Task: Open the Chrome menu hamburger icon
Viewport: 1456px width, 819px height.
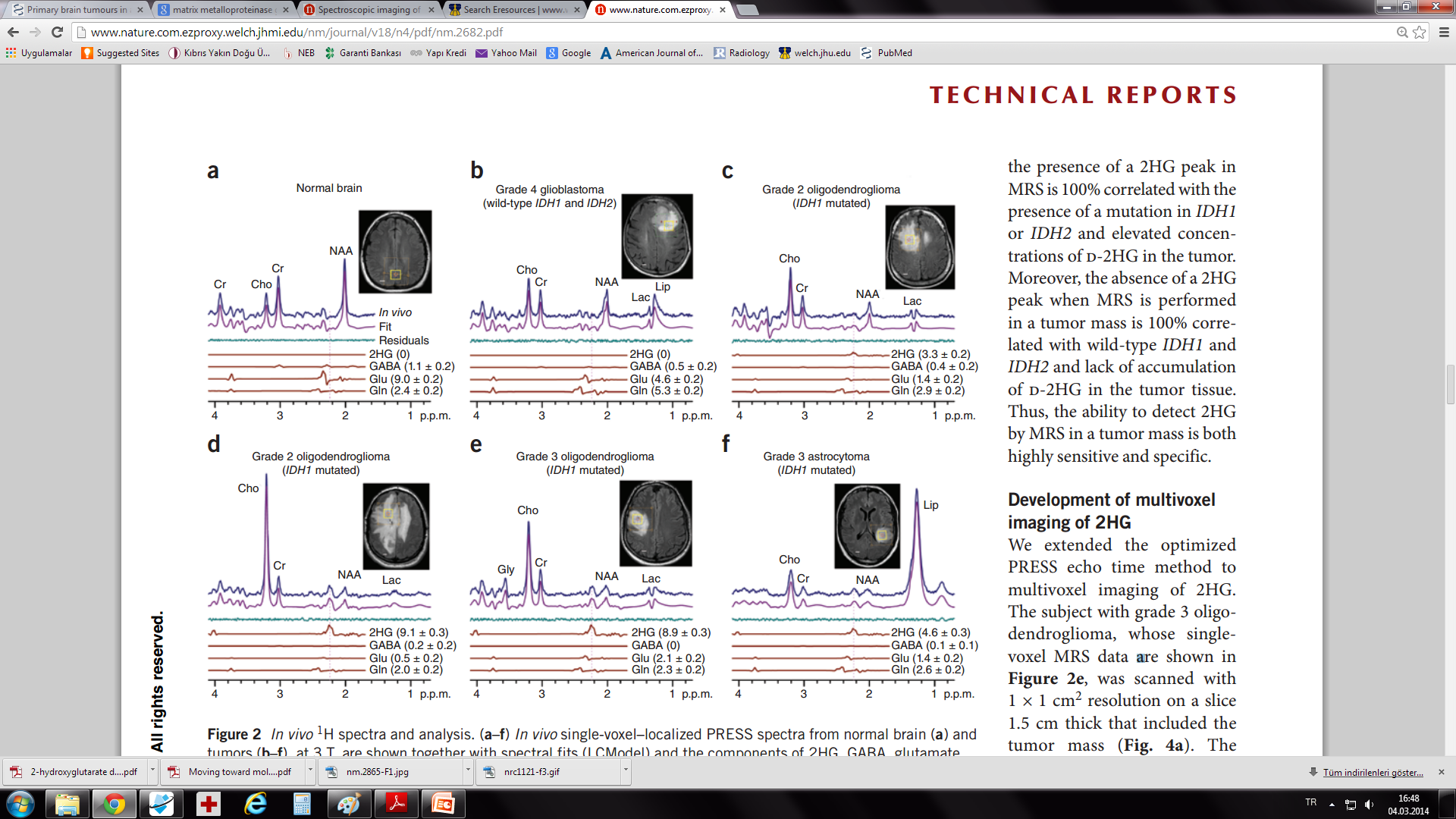Action: click(1444, 32)
